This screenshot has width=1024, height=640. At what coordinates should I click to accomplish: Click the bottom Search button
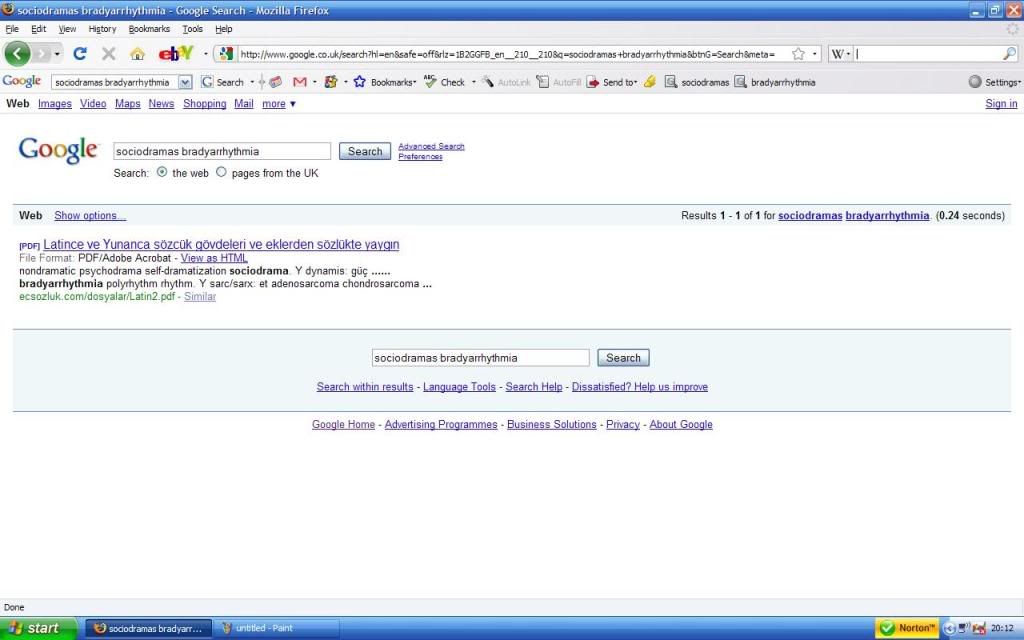[x=623, y=358]
